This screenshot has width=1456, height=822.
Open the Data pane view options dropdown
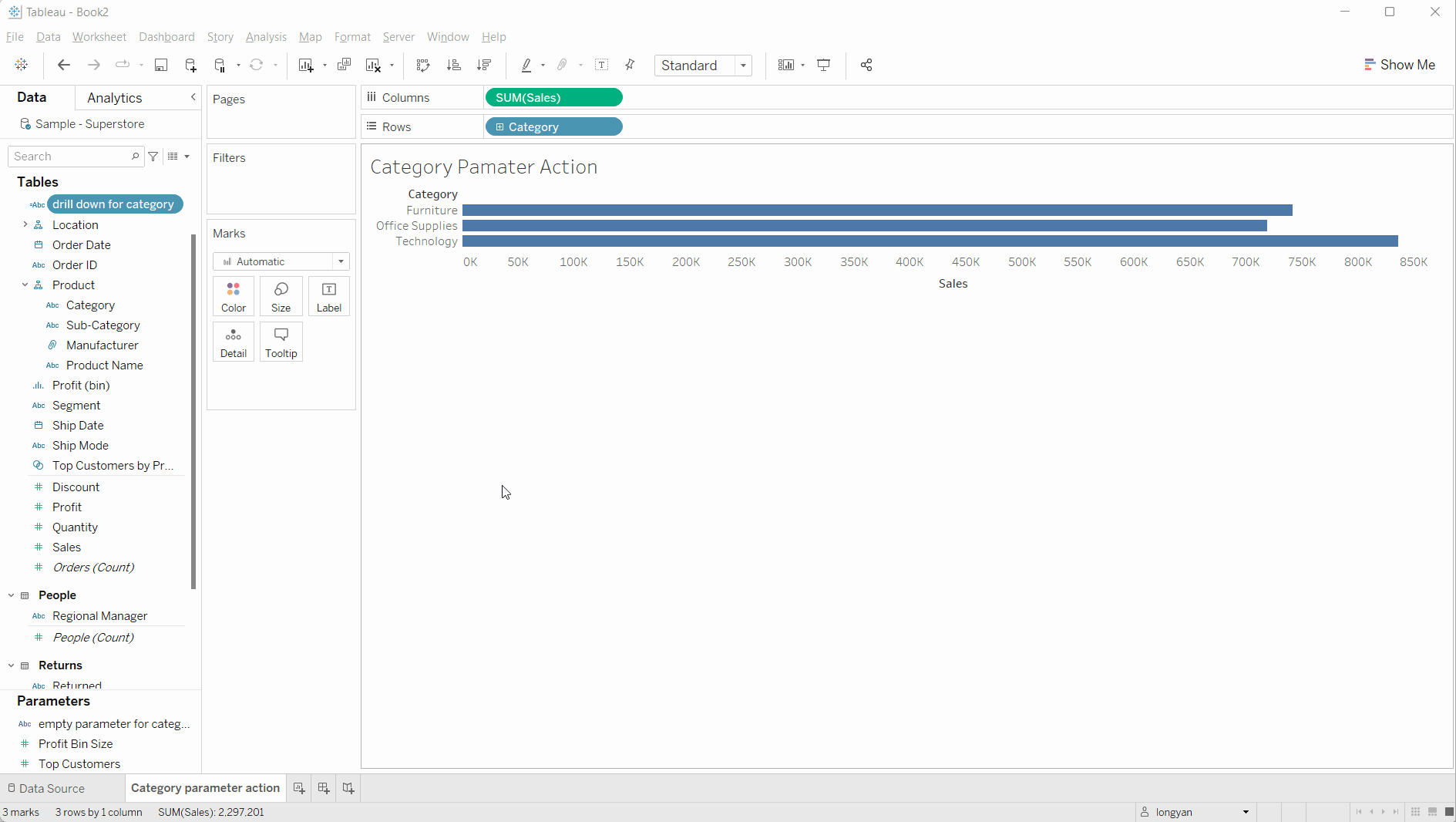(179, 157)
